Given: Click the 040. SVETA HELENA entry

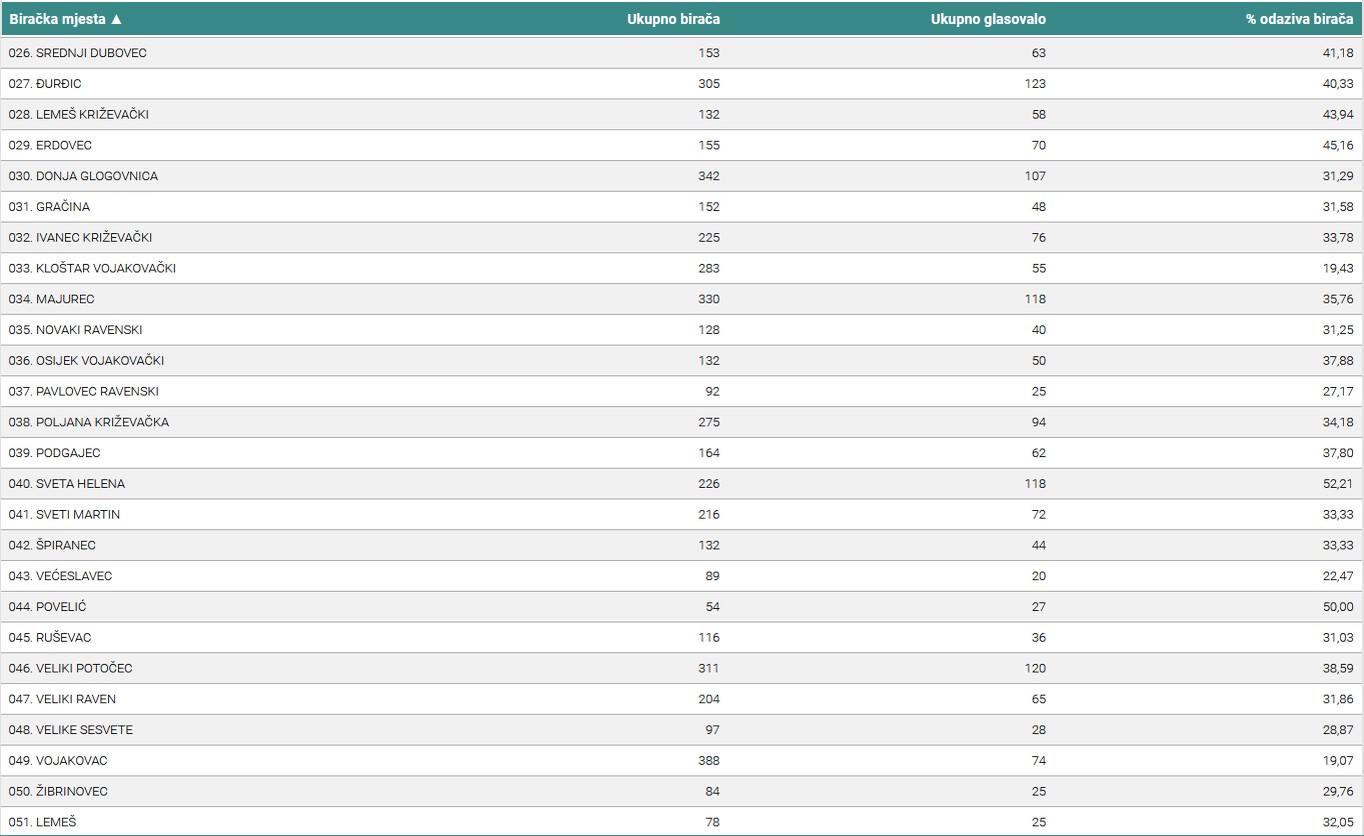Looking at the screenshot, I should pos(66,484).
